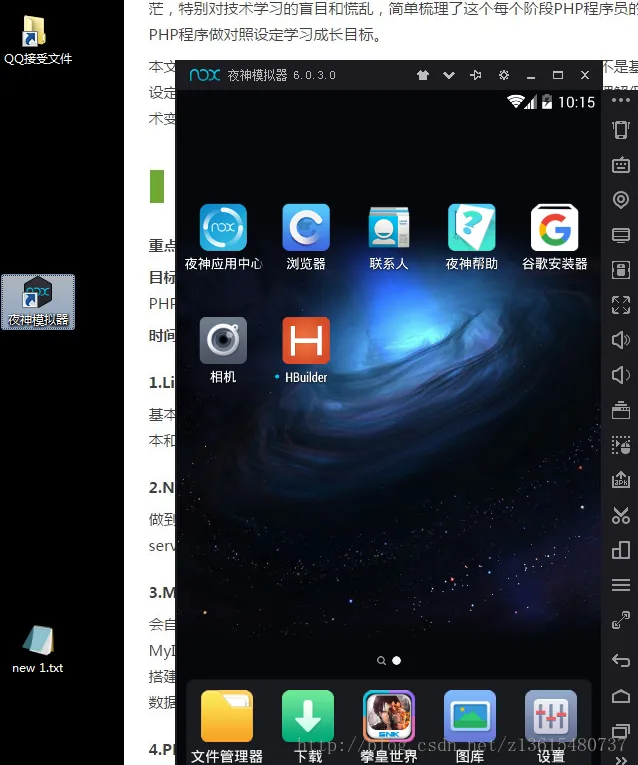Image resolution: width=638 pixels, height=765 pixels.
Task: Click the Nox logo in title bar
Action: 204,75
